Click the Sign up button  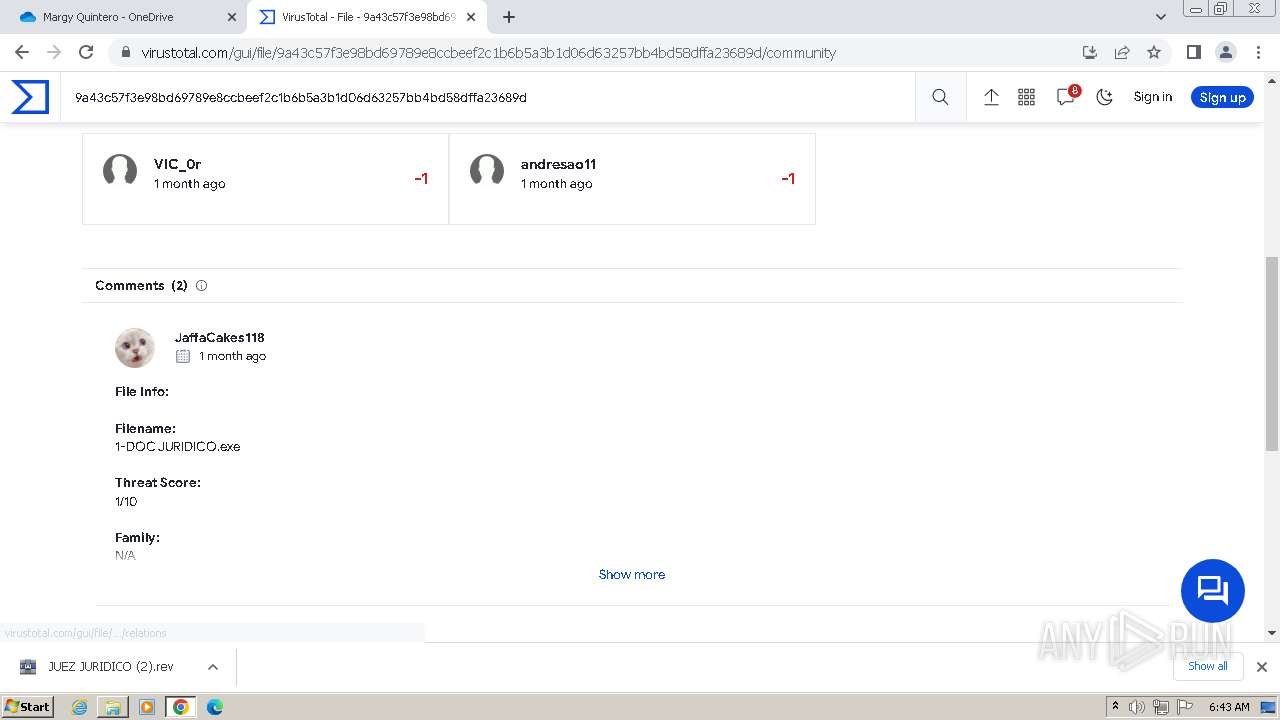[1222, 97]
